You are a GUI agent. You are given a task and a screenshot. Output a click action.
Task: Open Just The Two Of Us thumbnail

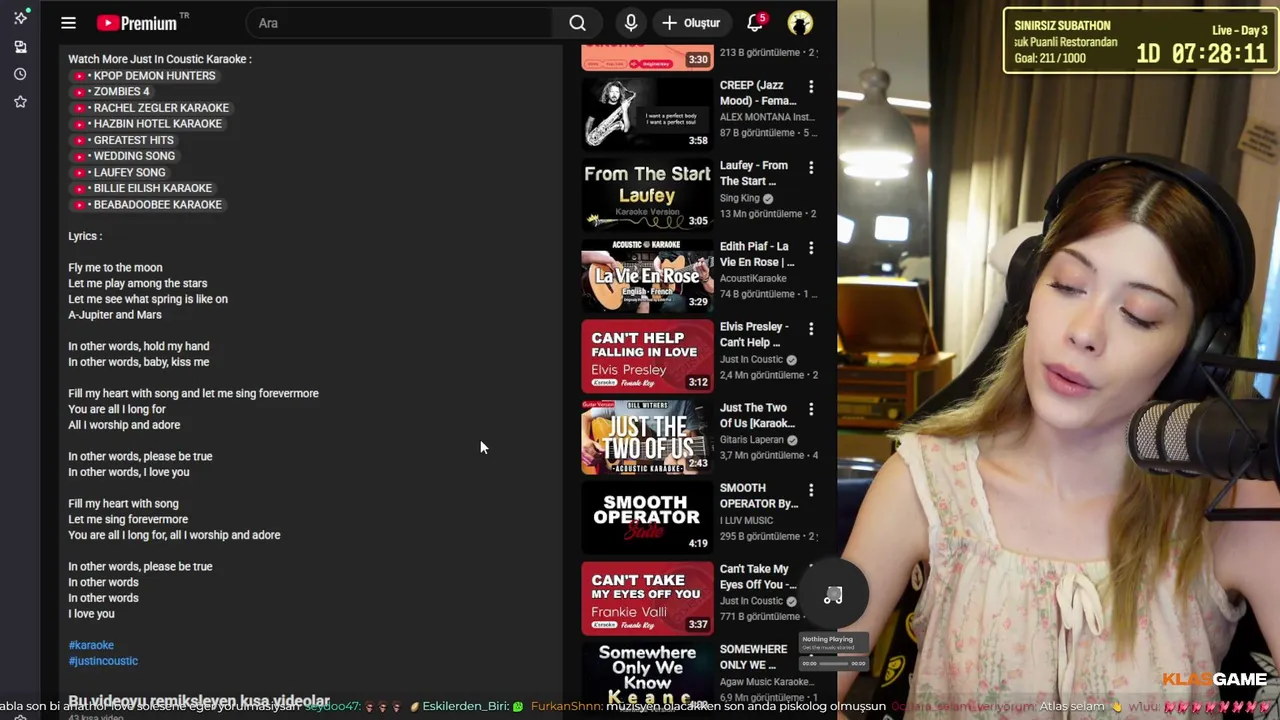point(647,437)
